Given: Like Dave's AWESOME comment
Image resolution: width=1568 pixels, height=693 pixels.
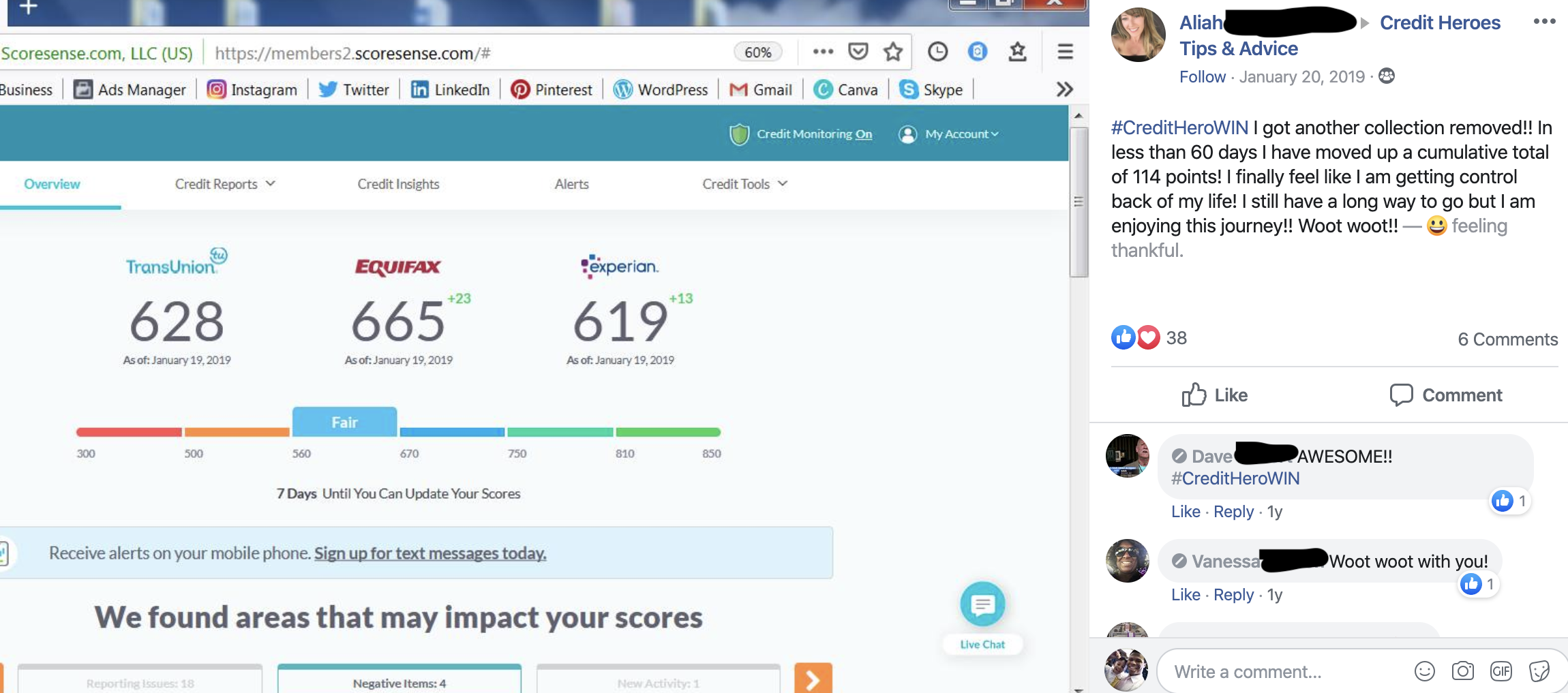Looking at the screenshot, I should tap(1186, 512).
